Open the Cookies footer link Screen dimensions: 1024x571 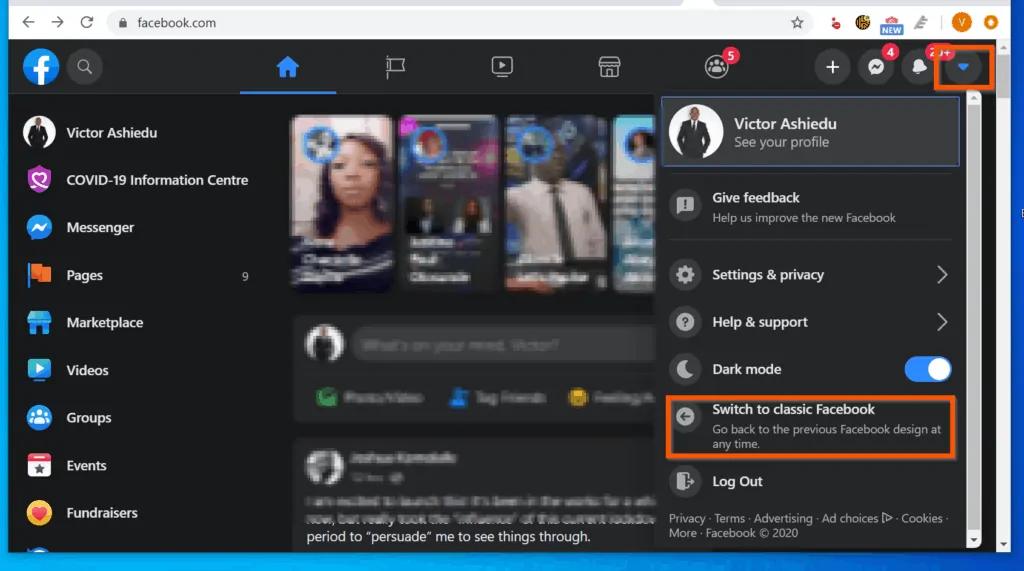(x=921, y=518)
